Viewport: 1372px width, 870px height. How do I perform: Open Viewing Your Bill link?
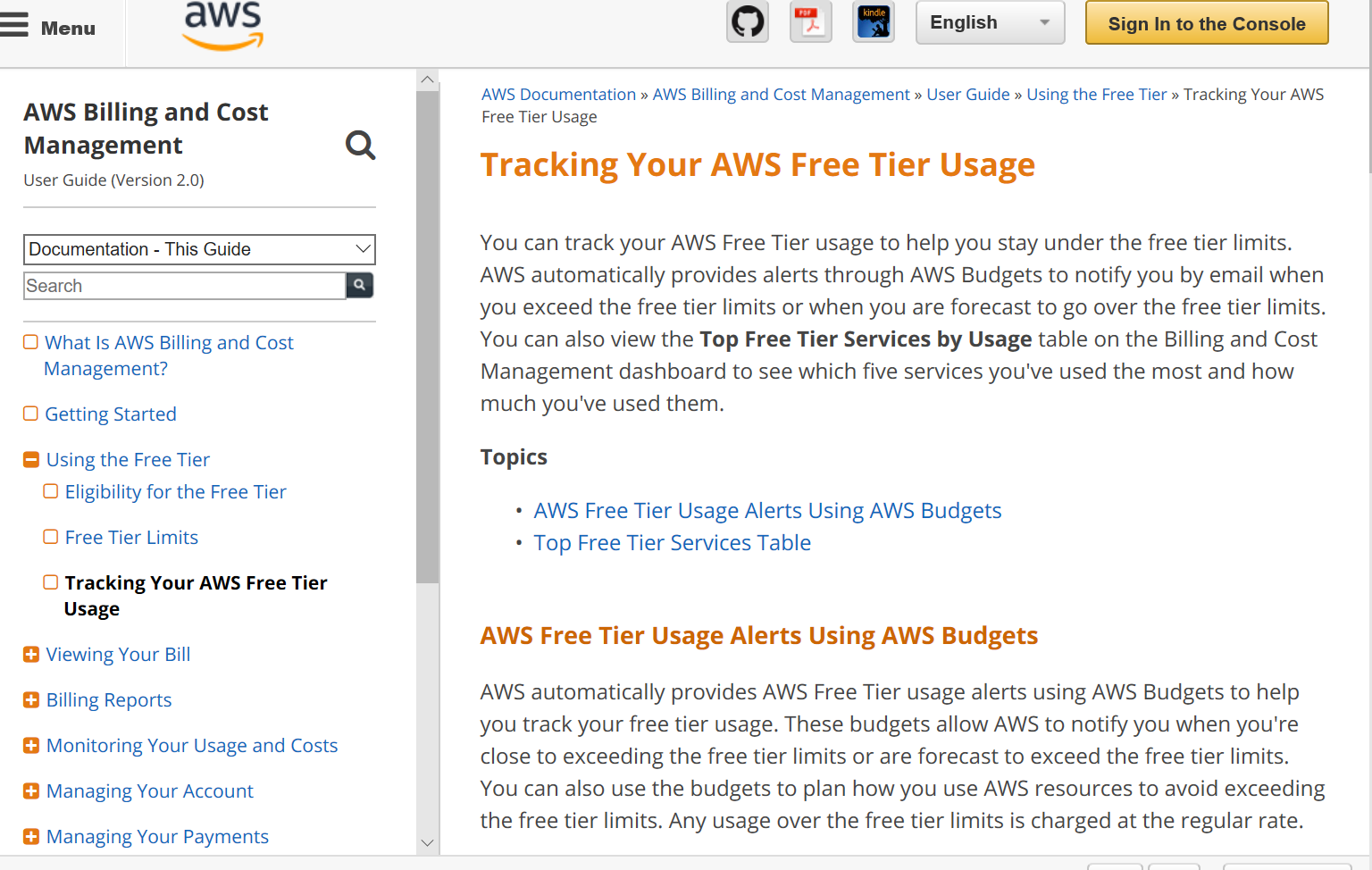click(118, 655)
